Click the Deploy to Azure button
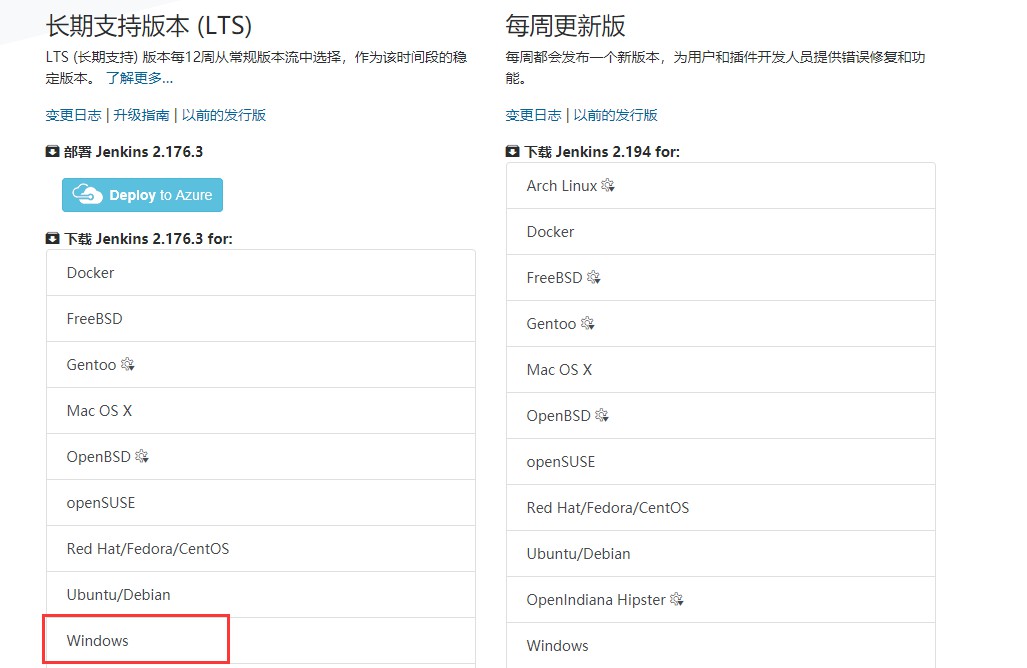 click(142, 195)
